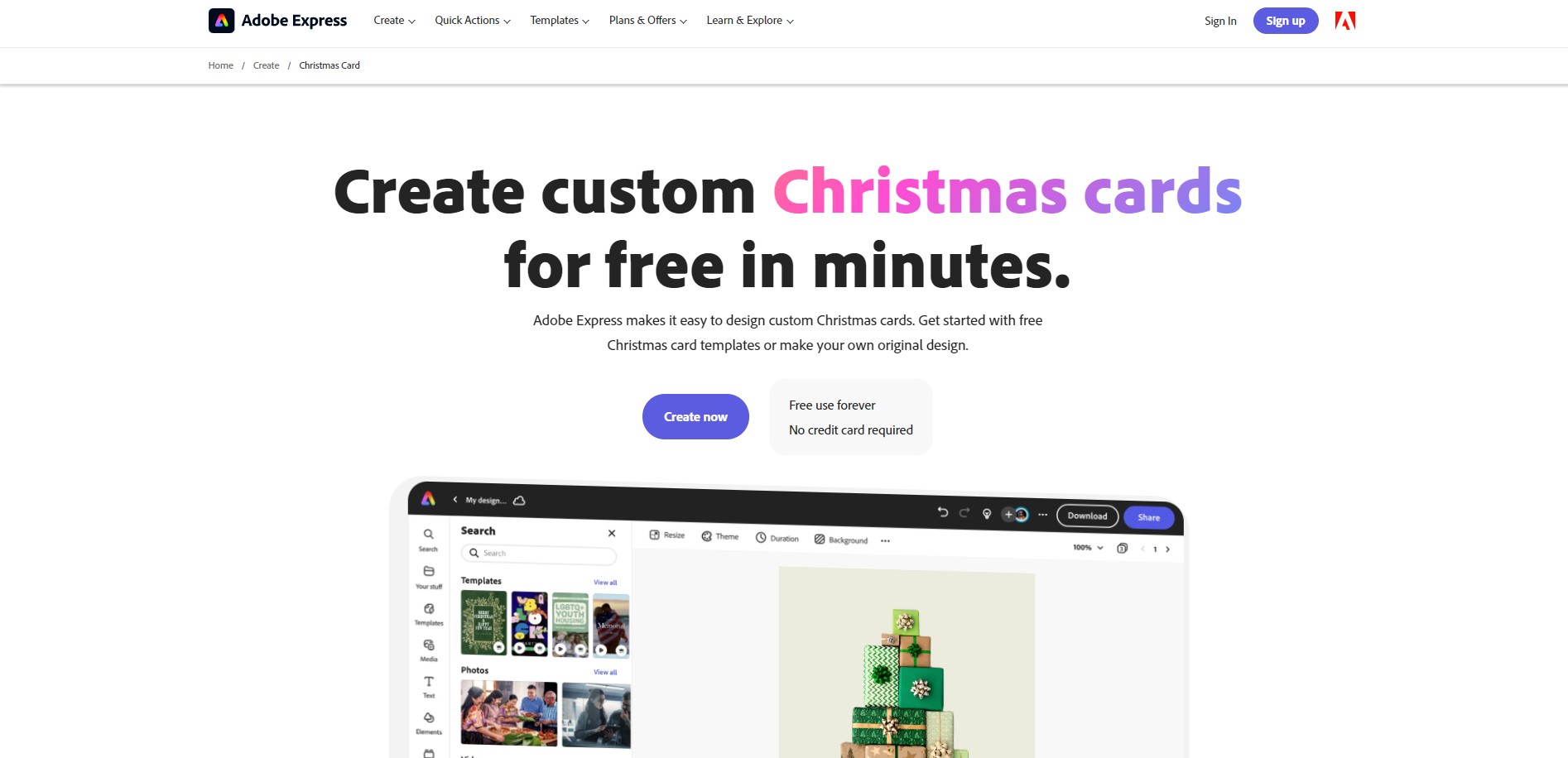Viewport: 1568px width, 758px height.
Task: Open Your stuff folder icon
Action: coord(429,572)
